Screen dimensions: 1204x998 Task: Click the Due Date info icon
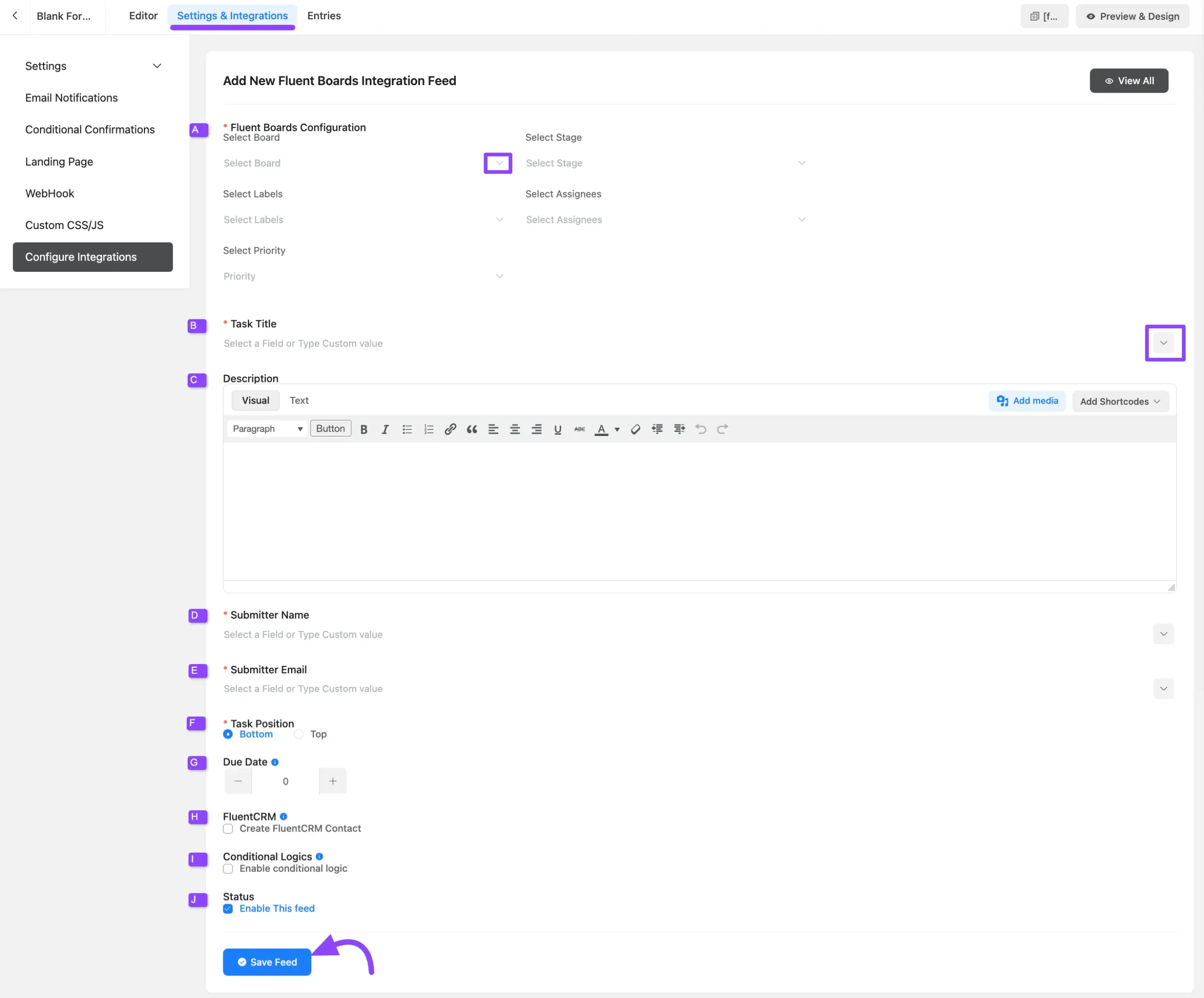(275, 762)
